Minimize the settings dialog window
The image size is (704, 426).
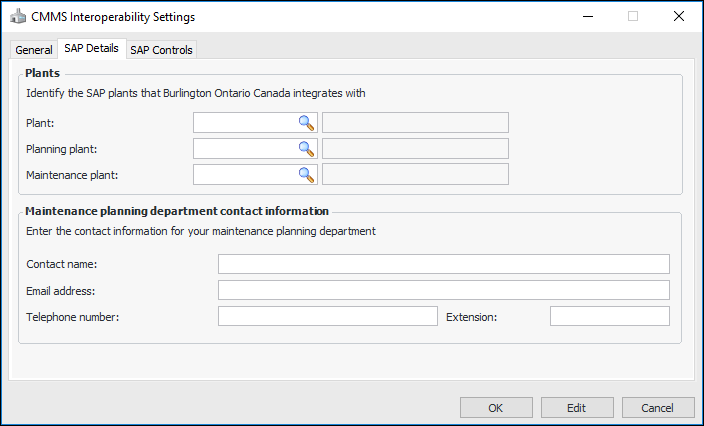click(x=586, y=17)
